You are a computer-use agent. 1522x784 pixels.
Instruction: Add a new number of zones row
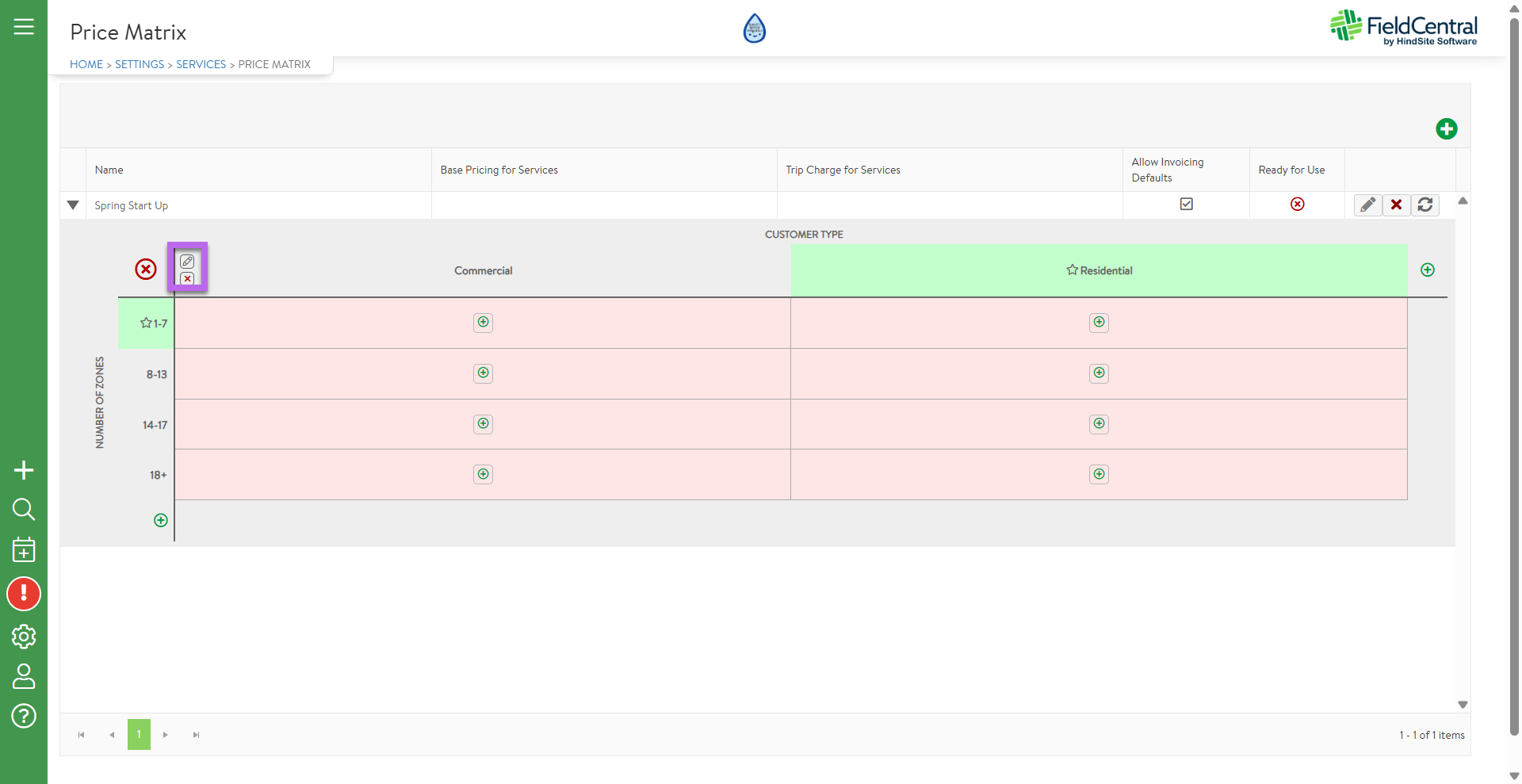pyautogui.click(x=161, y=521)
